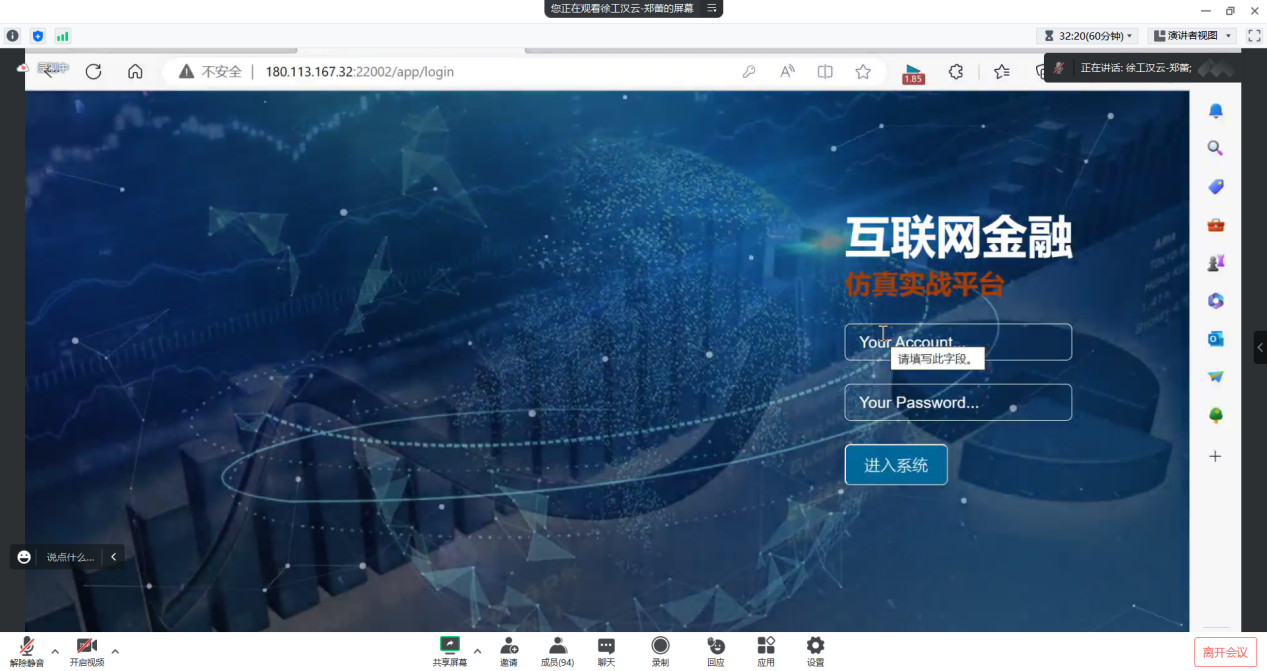Open meeting settings gear
1267x671 pixels.
pyautogui.click(x=815, y=647)
